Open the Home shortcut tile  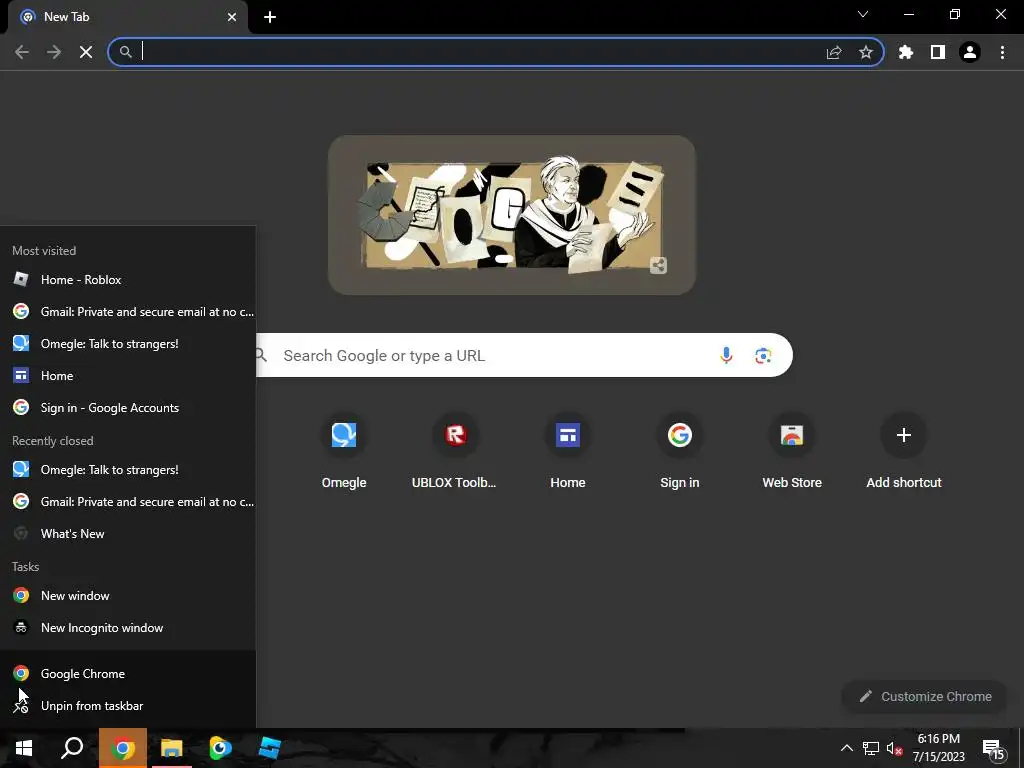[568, 451]
